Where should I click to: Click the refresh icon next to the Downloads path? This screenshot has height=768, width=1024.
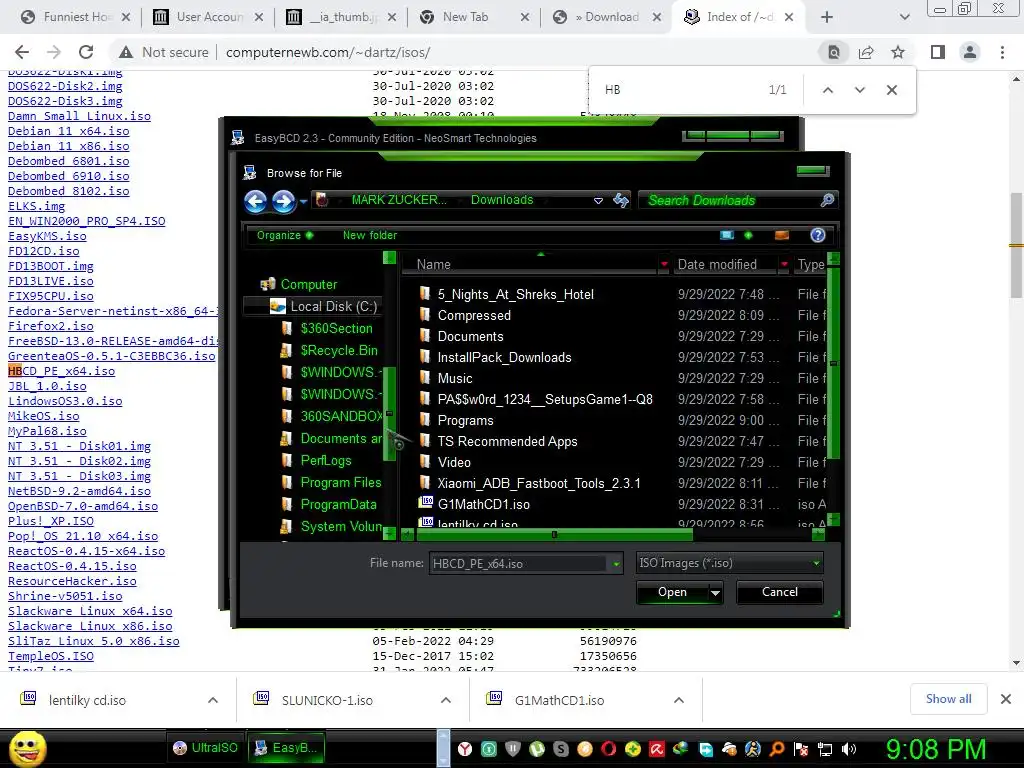(621, 200)
